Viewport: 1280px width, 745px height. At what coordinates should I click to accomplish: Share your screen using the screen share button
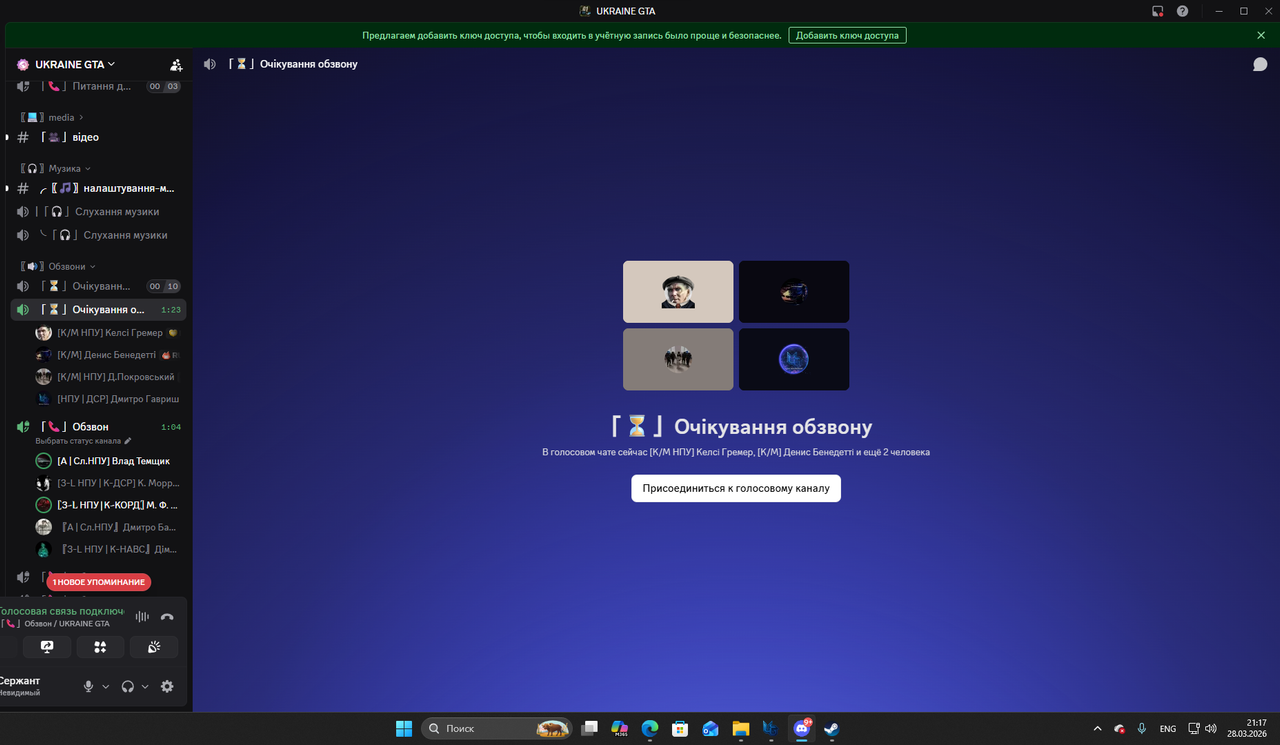pyautogui.click(x=47, y=647)
